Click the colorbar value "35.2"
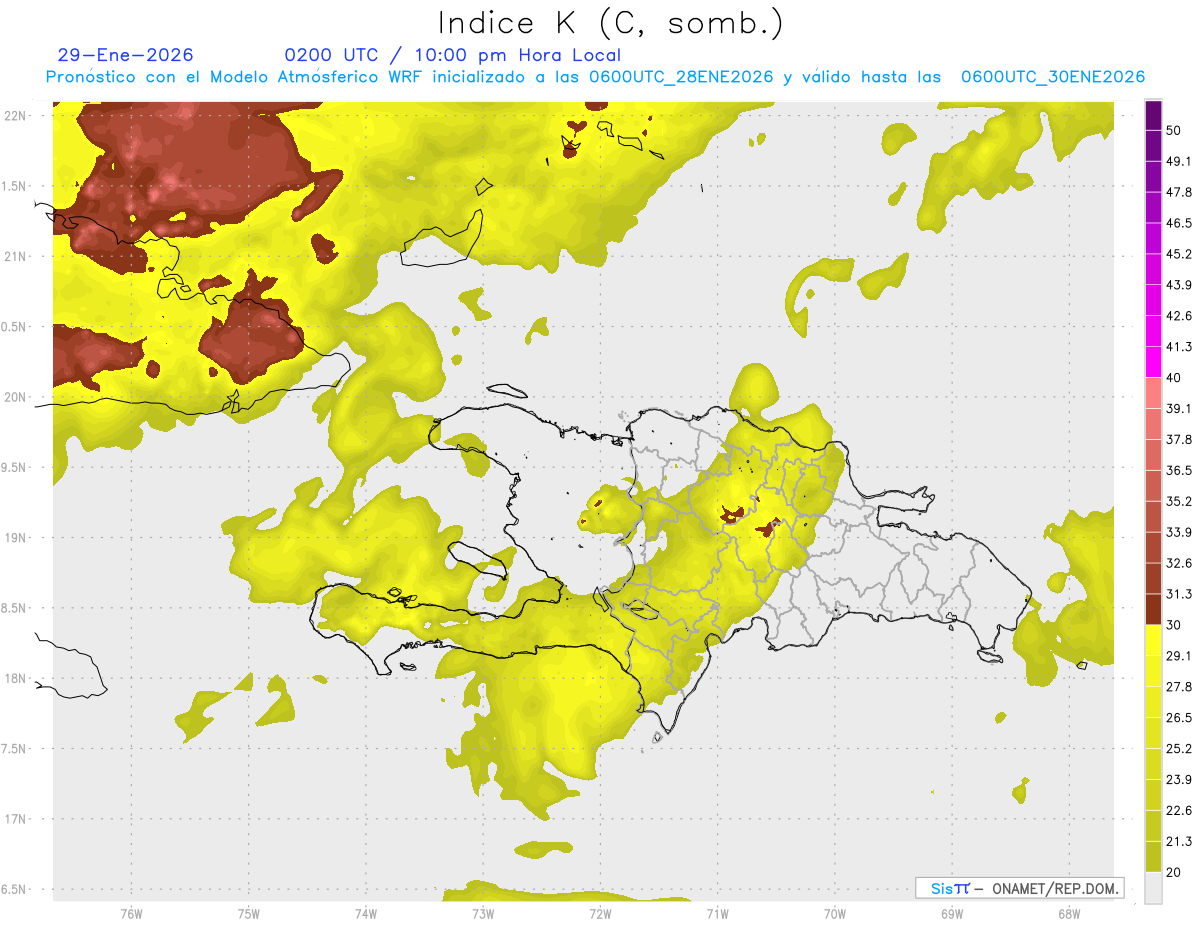The height and width of the screenshot is (927, 1200). [x=1179, y=501]
